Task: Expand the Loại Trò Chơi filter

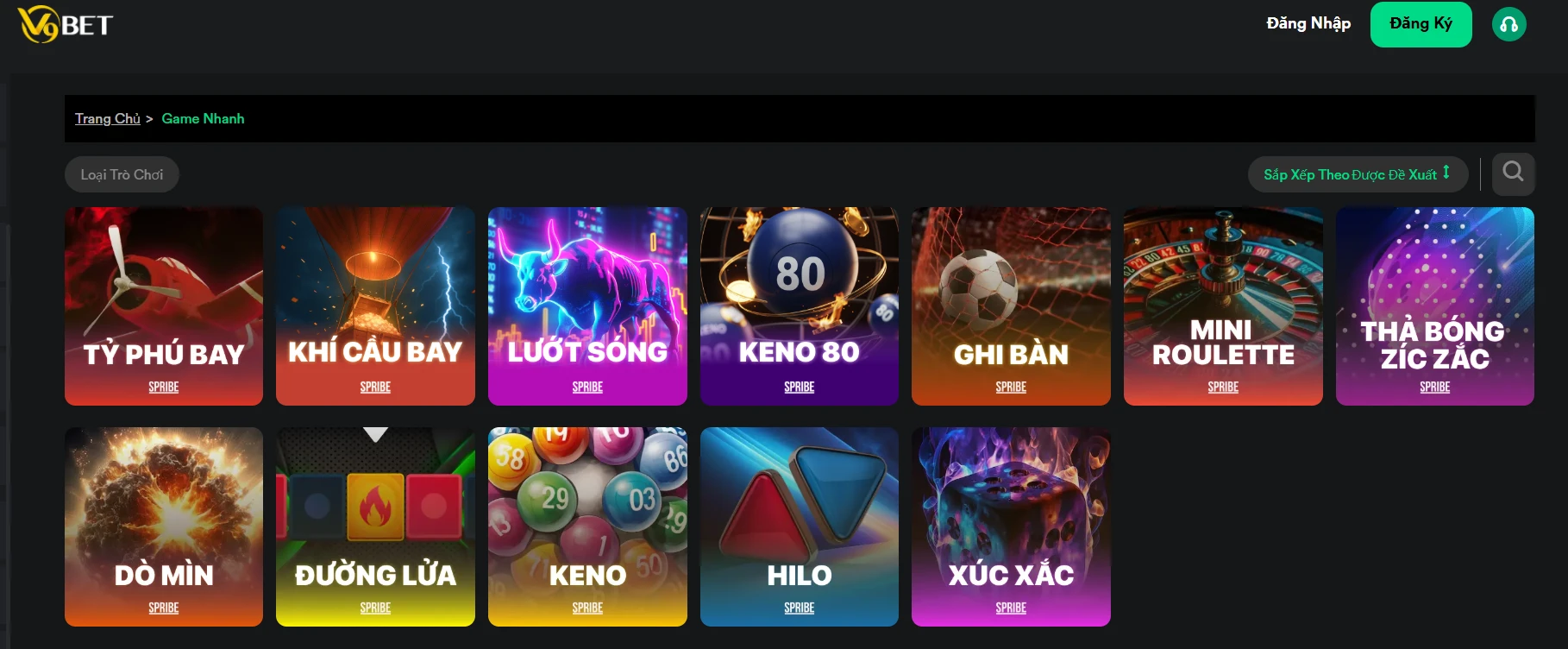Action: (122, 174)
